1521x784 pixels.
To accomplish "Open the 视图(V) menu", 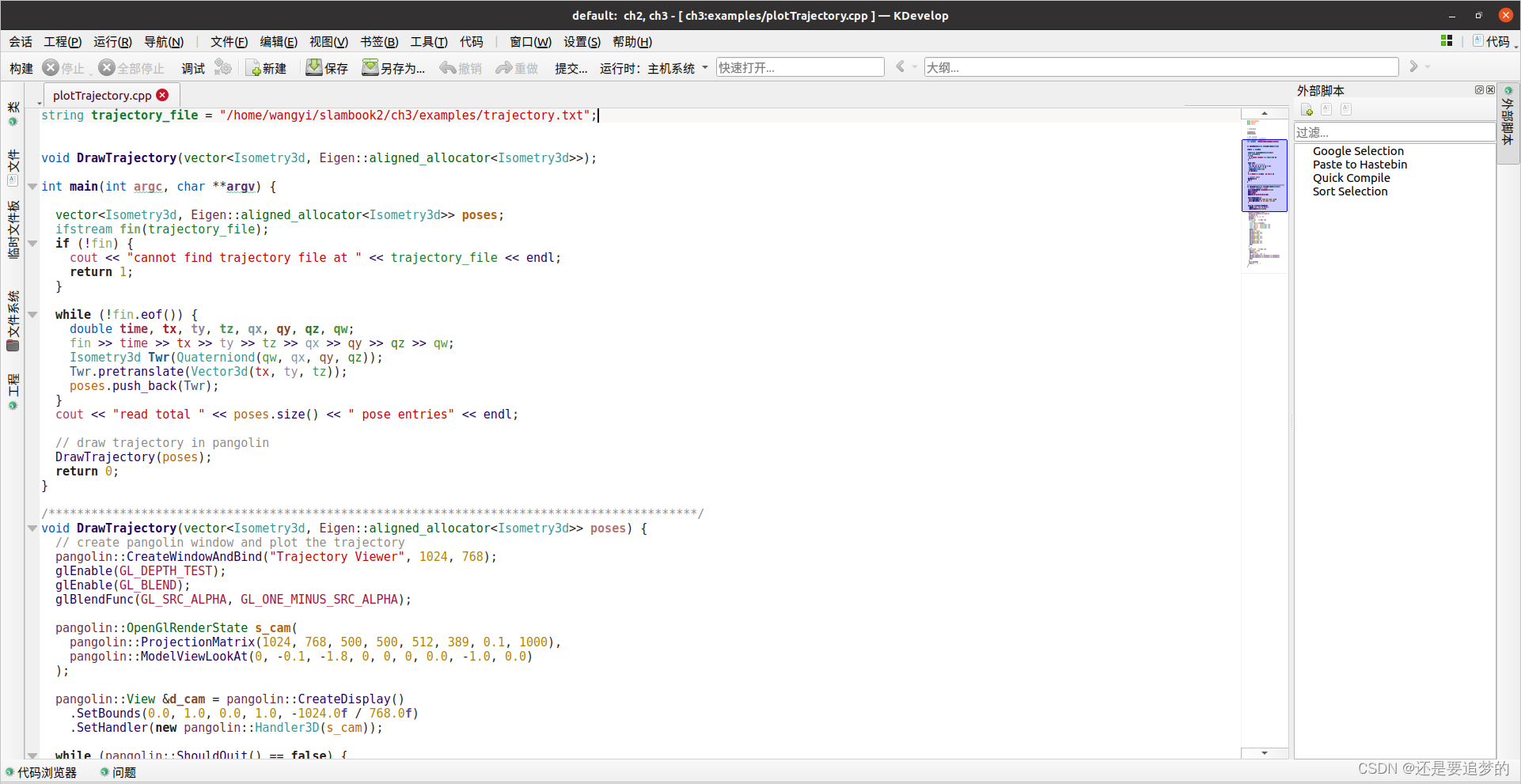I will coord(328,42).
